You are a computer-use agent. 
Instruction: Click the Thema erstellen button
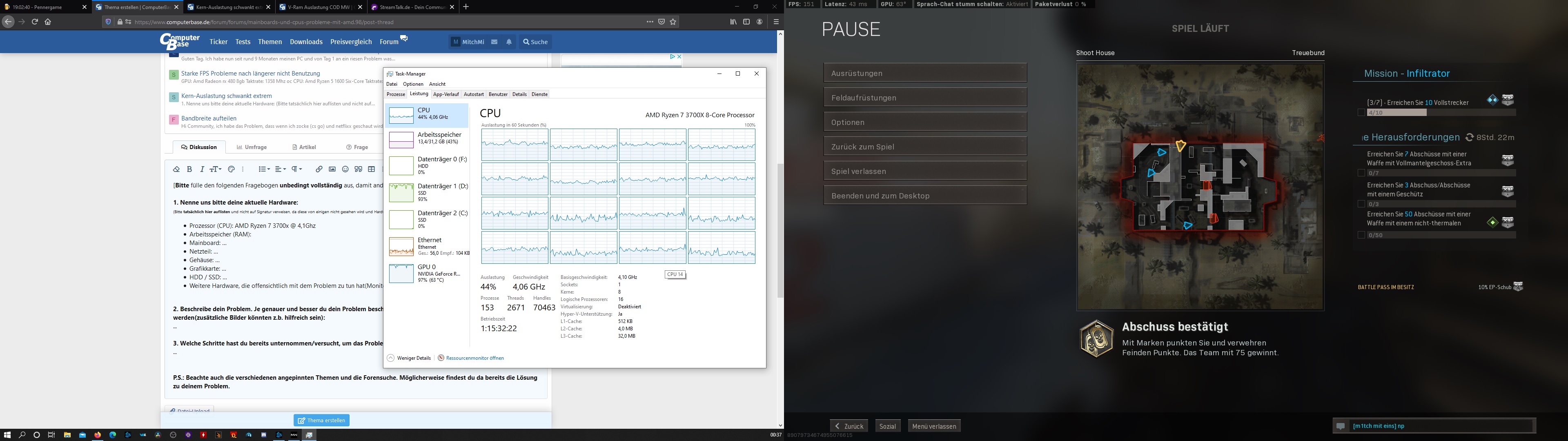tap(321, 420)
